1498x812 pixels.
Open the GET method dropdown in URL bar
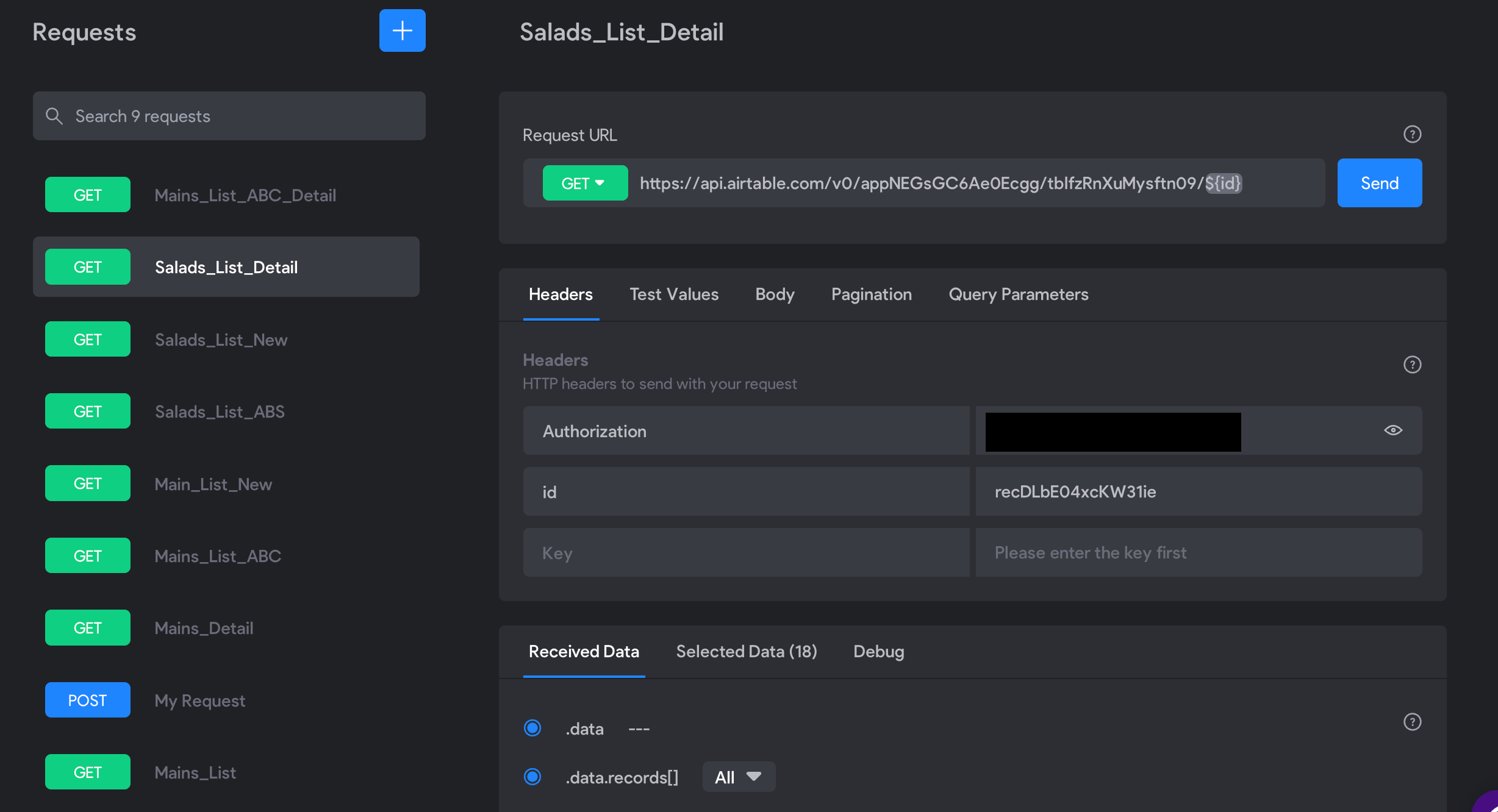pos(585,183)
